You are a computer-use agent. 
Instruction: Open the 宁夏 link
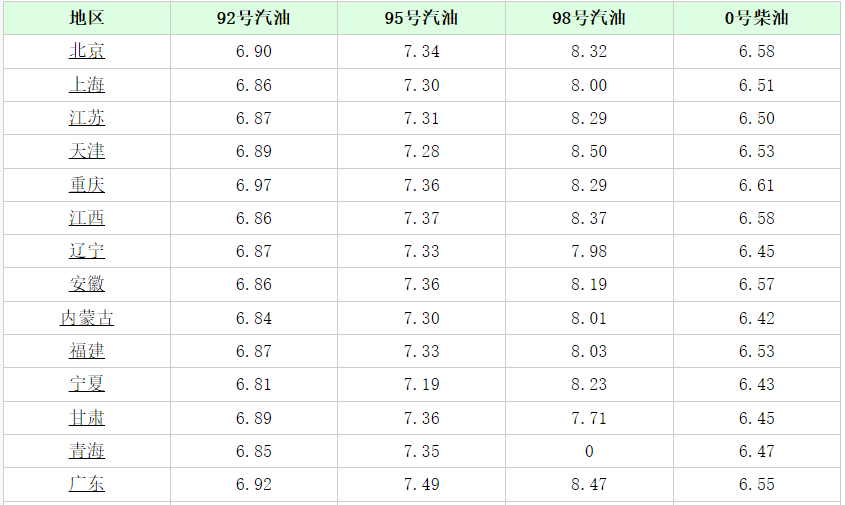(x=87, y=384)
